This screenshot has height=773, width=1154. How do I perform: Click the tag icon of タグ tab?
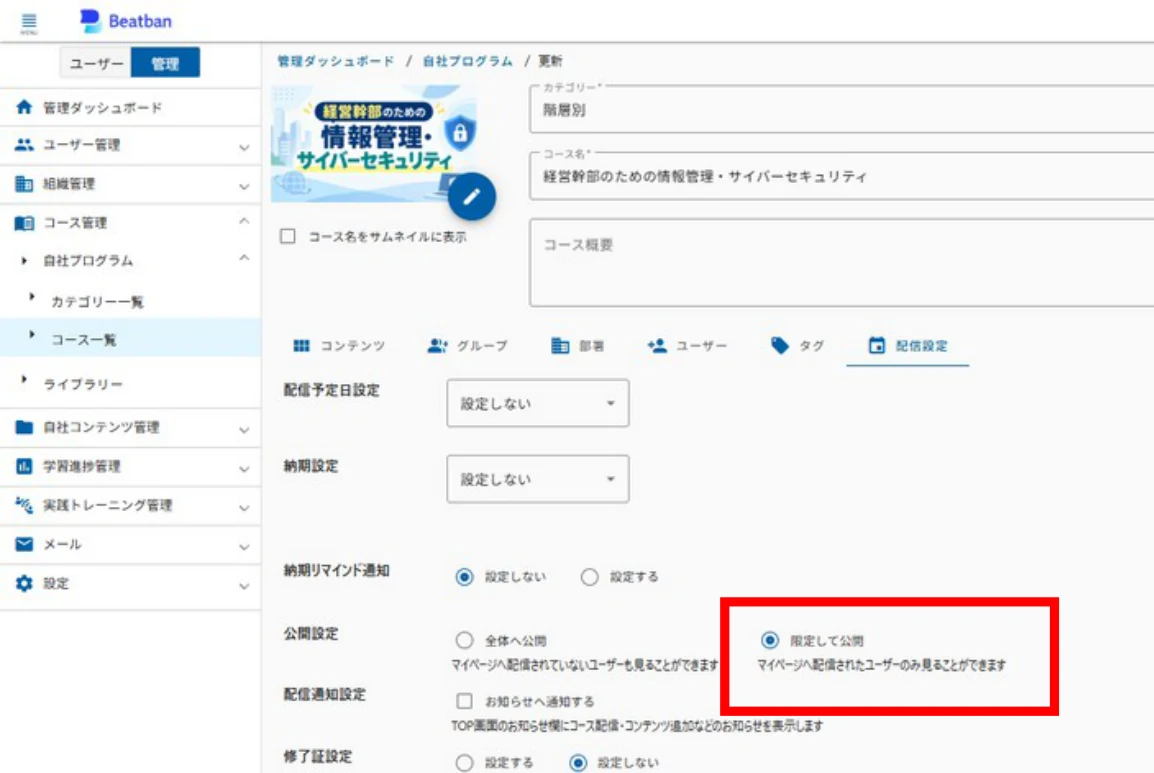[x=779, y=345]
